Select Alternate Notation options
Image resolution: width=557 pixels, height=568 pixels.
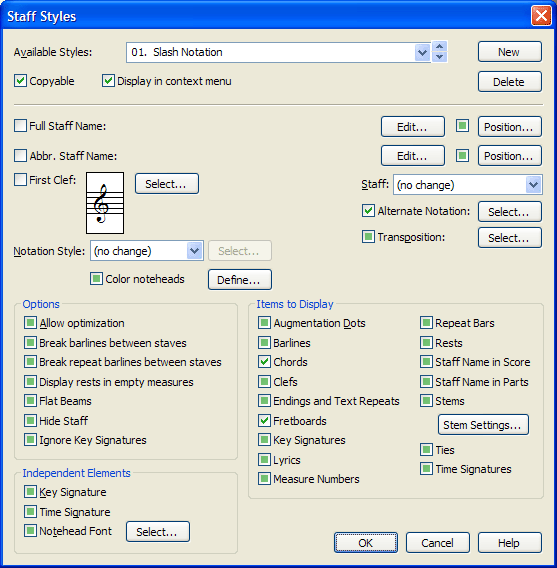[510, 212]
